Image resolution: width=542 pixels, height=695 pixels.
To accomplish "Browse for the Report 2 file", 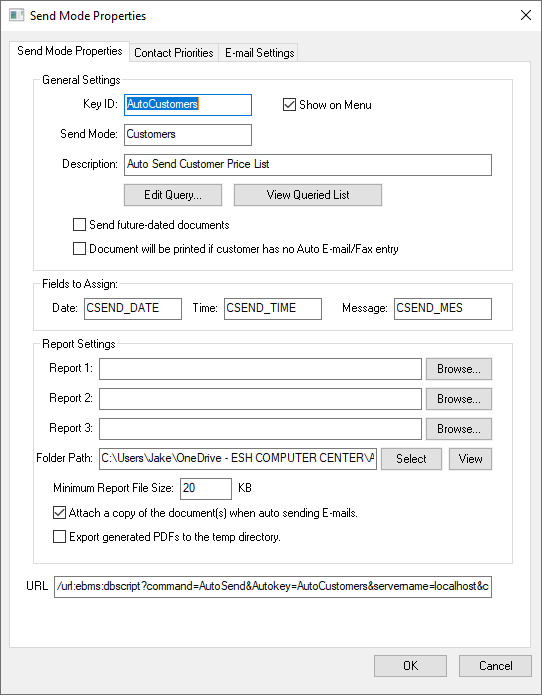I will [x=459, y=399].
